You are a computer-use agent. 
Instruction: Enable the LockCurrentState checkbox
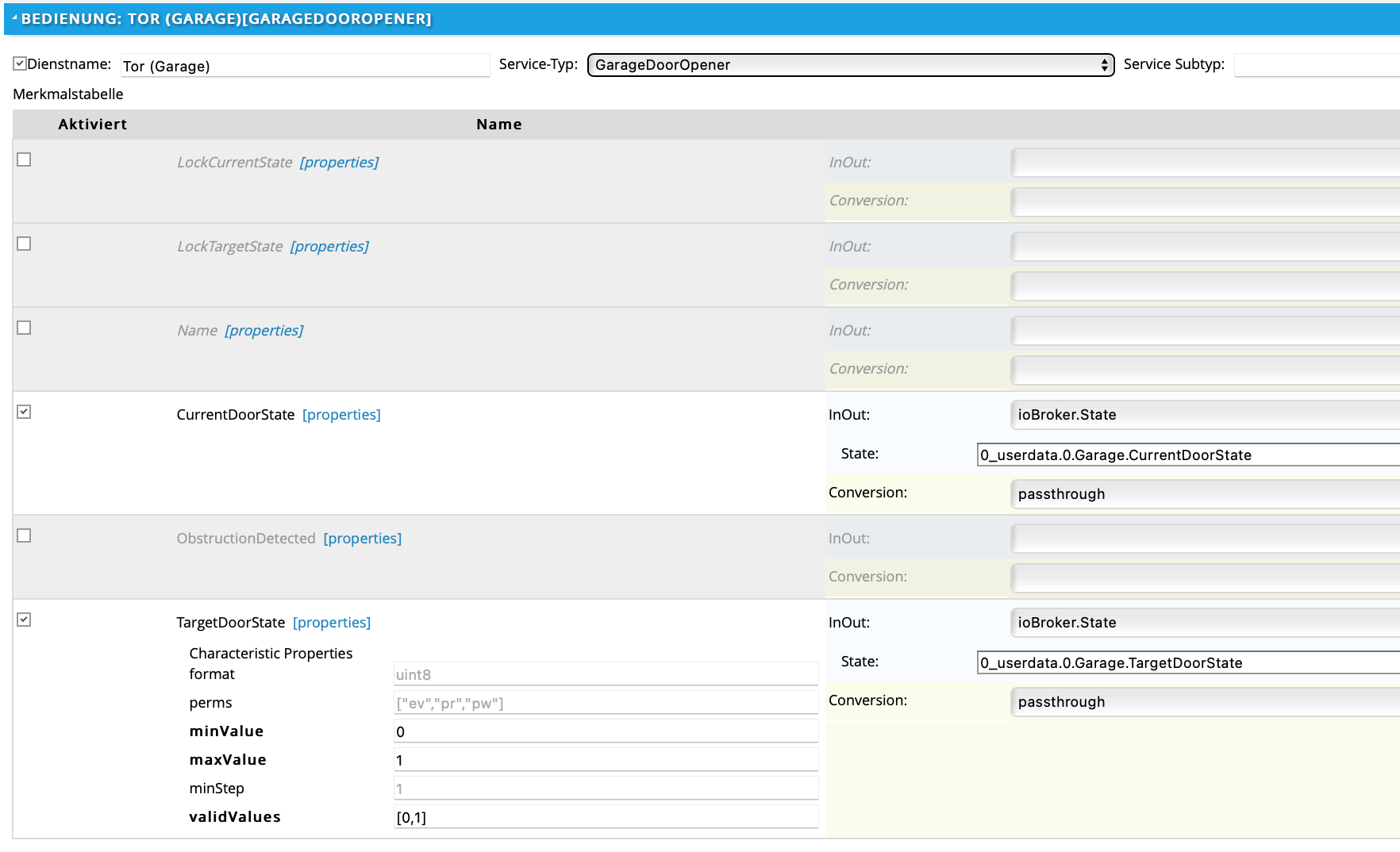(24, 159)
